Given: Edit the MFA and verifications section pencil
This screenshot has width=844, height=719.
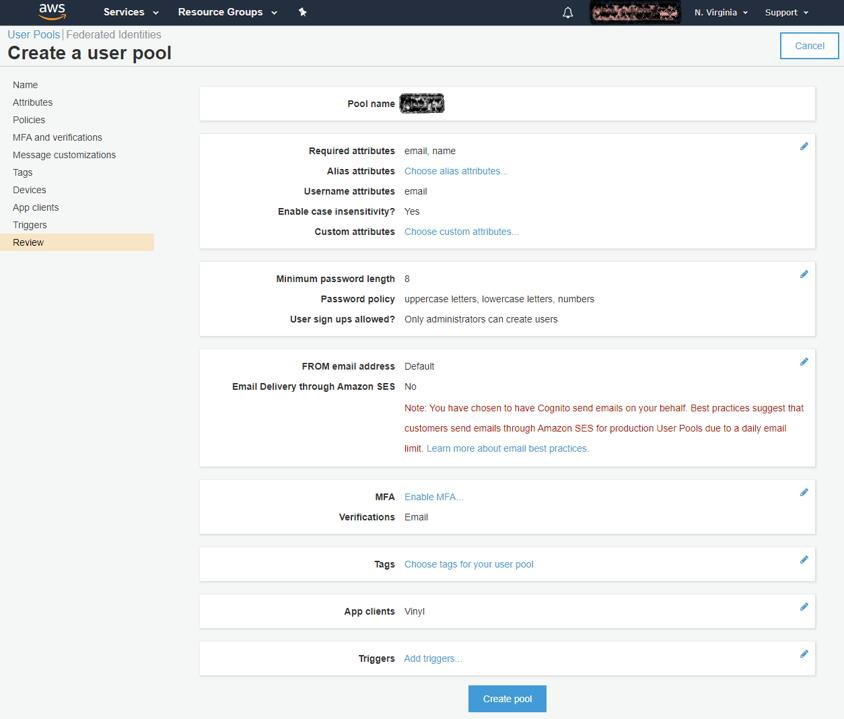Looking at the screenshot, I should [x=804, y=492].
